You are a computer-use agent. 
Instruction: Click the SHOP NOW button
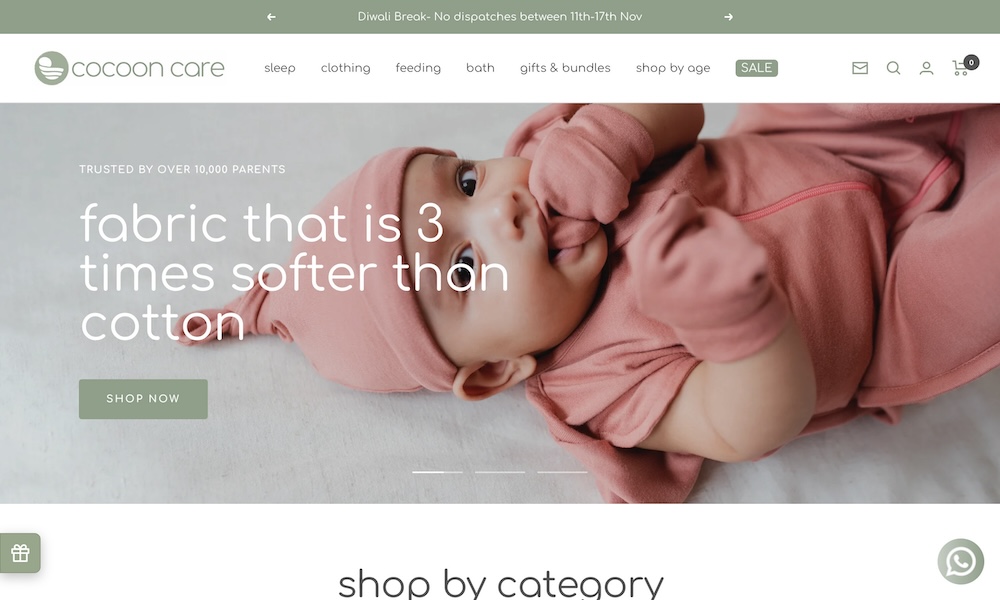tap(143, 399)
